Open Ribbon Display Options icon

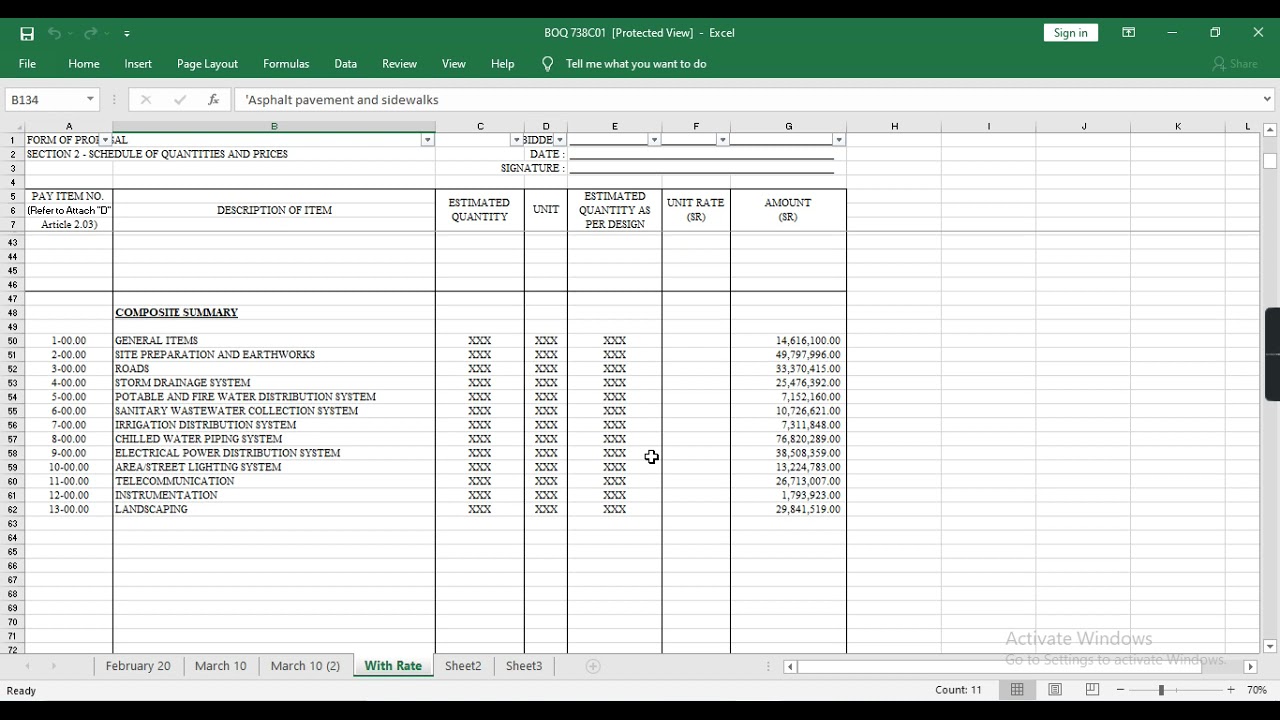point(1129,33)
